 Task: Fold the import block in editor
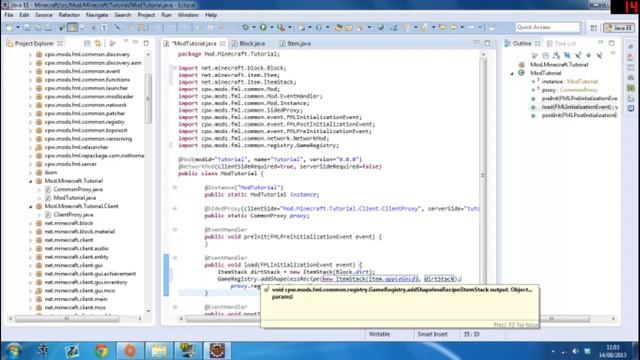pyautogui.click(x=174, y=68)
